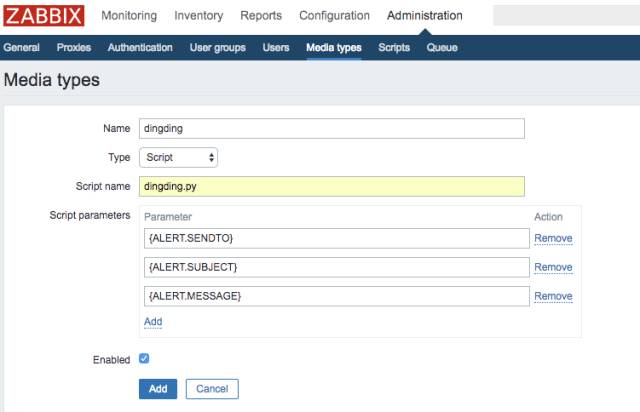The width and height of the screenshot is (640, 412).
Task: Click the Add parameter link
Action: coord(153,322)
